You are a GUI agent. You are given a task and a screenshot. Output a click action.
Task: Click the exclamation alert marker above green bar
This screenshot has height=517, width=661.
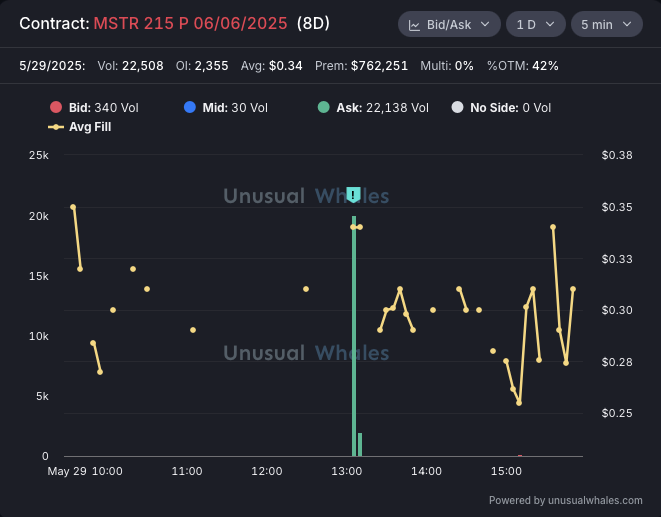pyautogui.click(x=353, y=195)
